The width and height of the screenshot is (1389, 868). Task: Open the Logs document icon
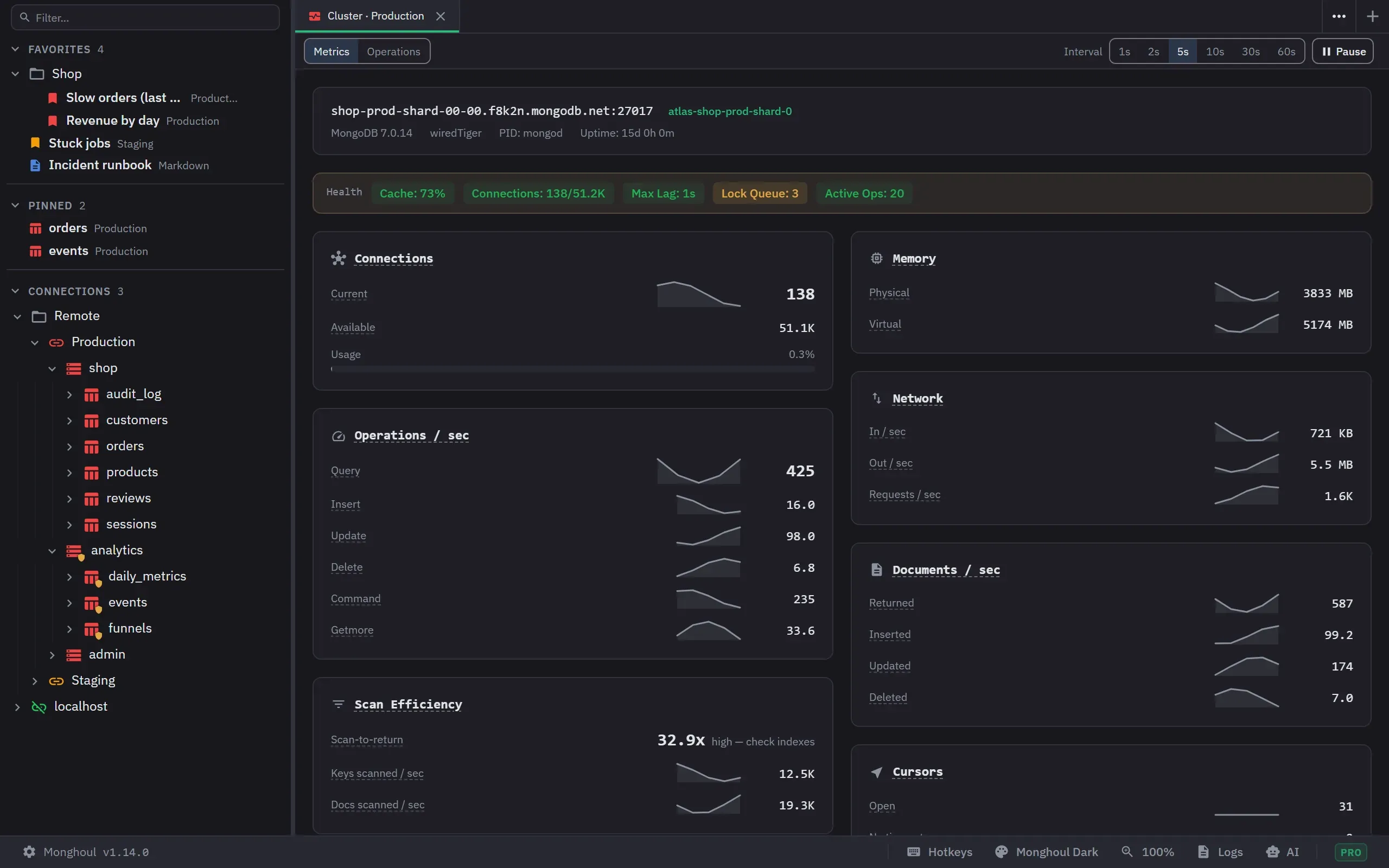(x=1203, y=852)
